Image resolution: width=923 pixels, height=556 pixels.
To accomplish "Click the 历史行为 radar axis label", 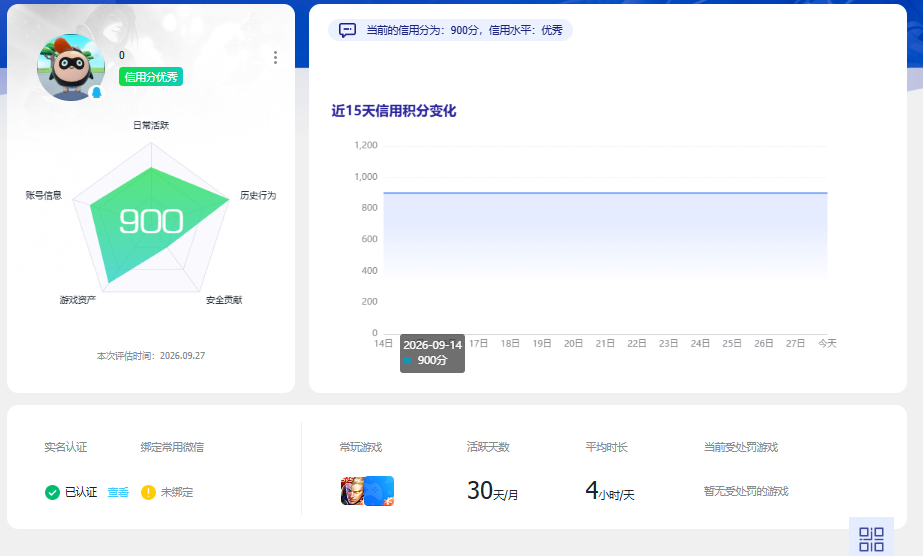I will tap(258, 195).
